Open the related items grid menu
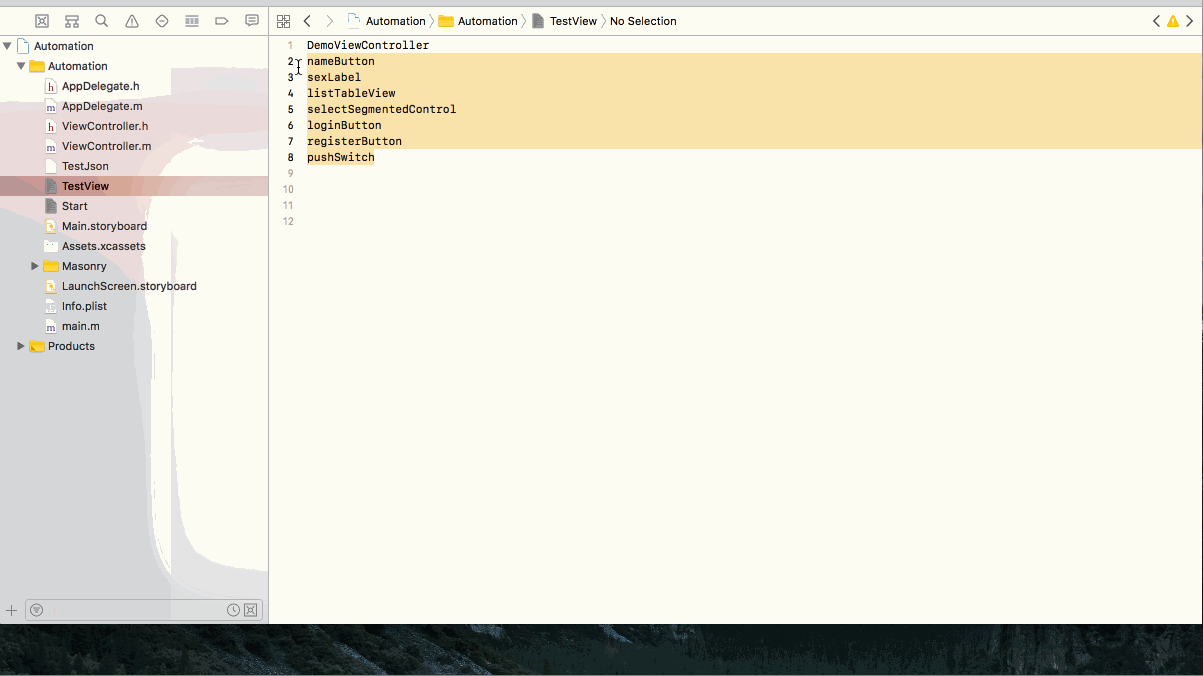Screen dimensions: 1203x676 click(x=283, y=21)
